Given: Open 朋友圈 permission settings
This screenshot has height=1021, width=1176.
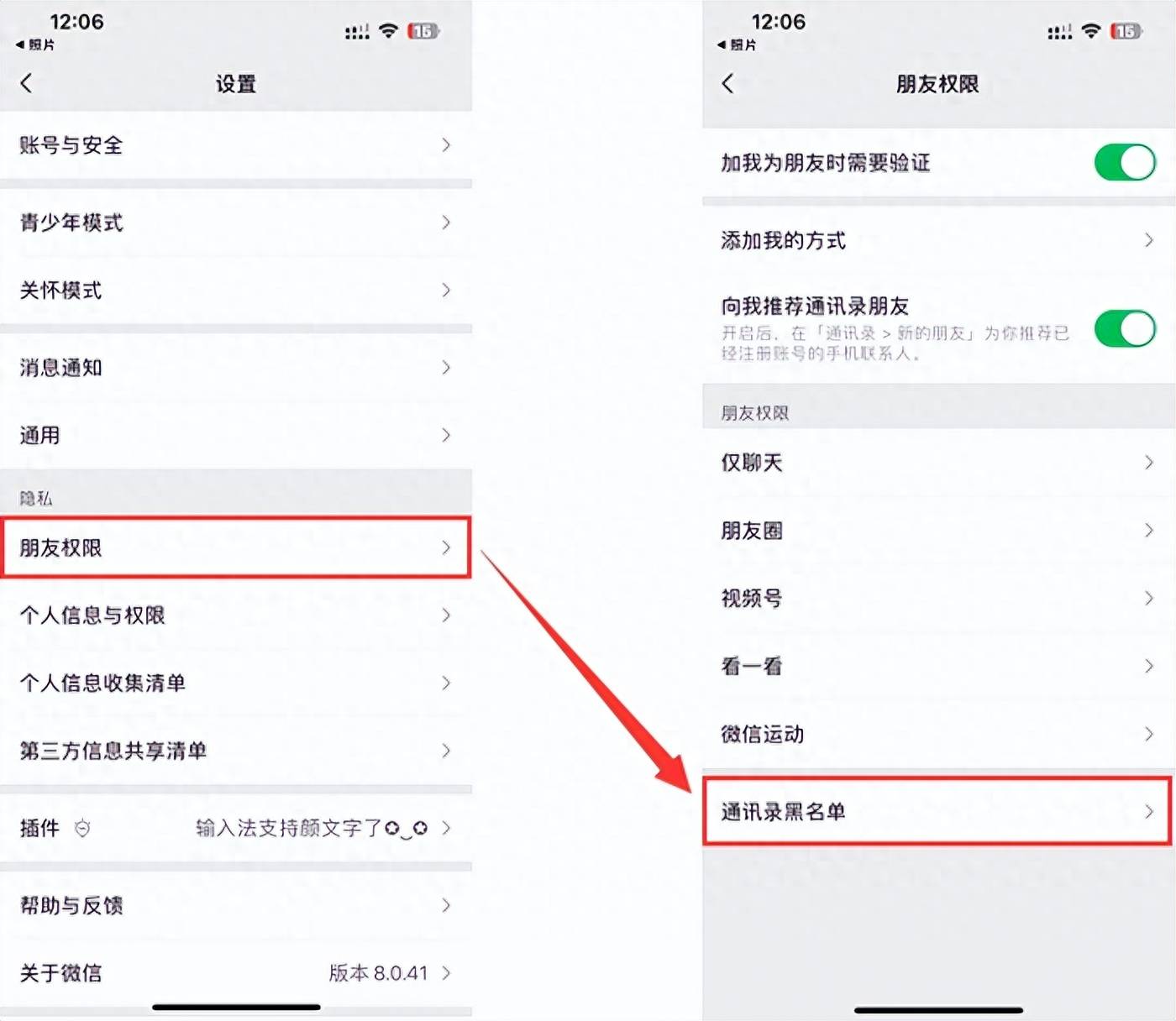Looking at the screenshot, I should tap(938, 531).
